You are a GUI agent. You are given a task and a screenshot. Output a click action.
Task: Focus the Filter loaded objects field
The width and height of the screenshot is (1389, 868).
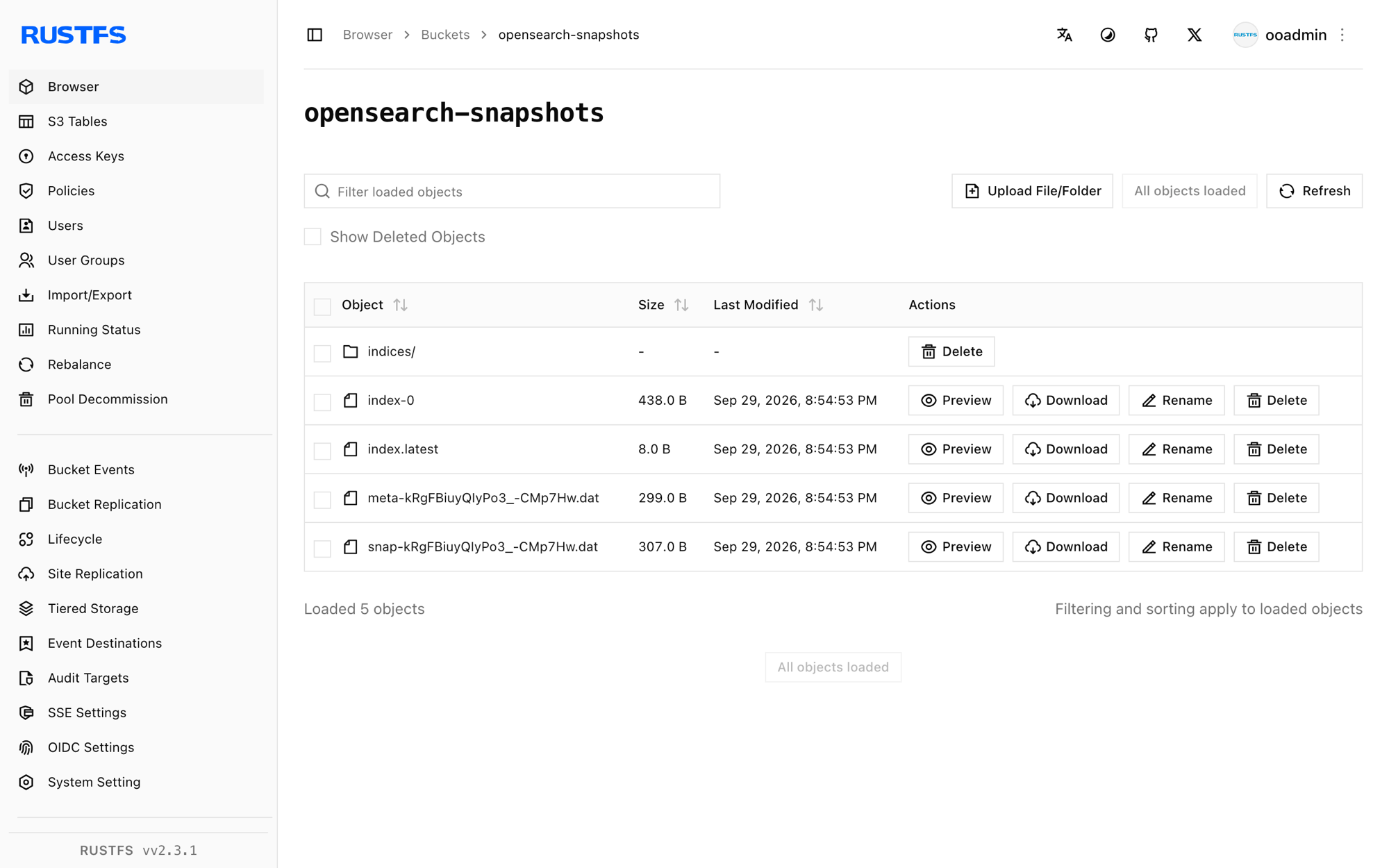(x=512, y=191)
